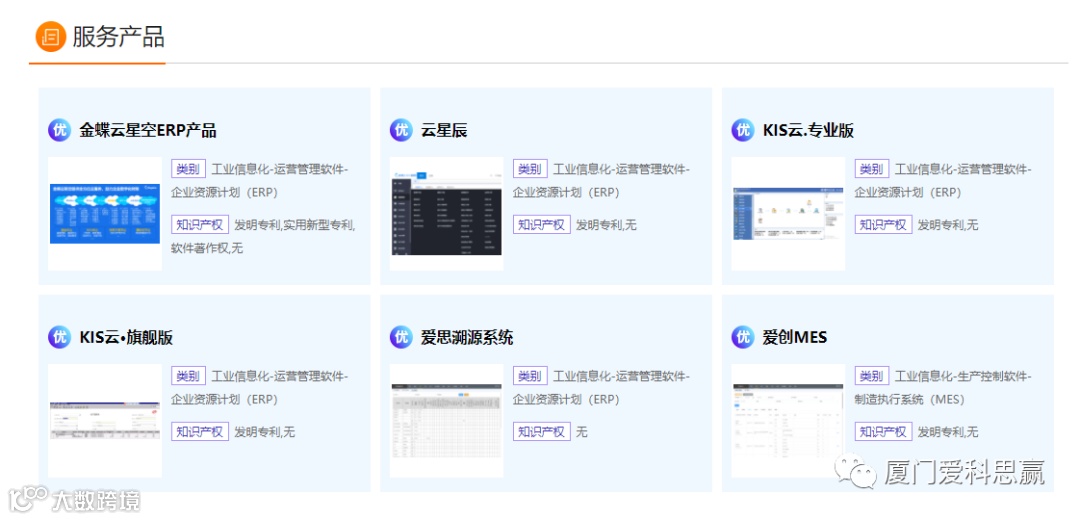The width and height of the screenshot is (1080, 520).
Task: Select 制造执行系统（MES） text
Action: pos(909,399)
